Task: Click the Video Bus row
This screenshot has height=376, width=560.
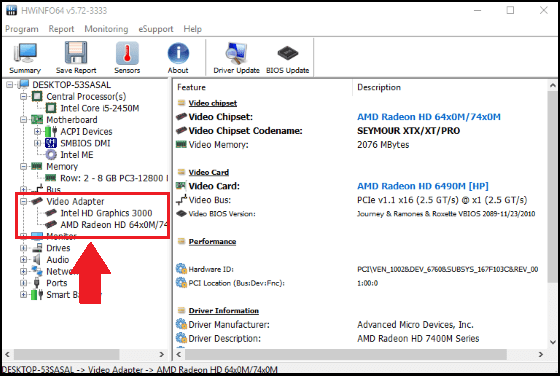Action: pyautogui.click(x=361, y=200)
